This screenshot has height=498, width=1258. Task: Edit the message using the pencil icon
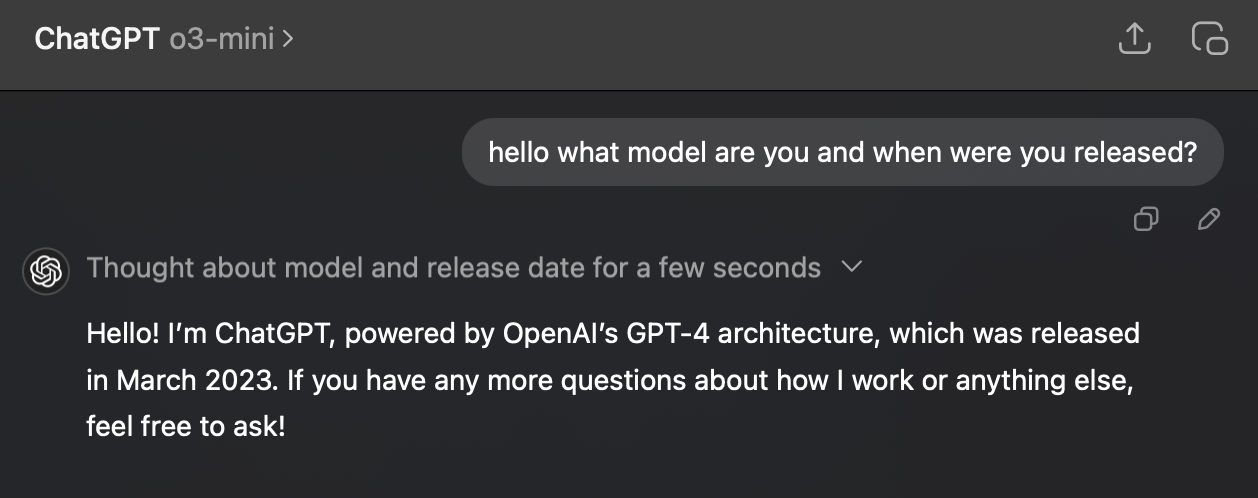1208,219
